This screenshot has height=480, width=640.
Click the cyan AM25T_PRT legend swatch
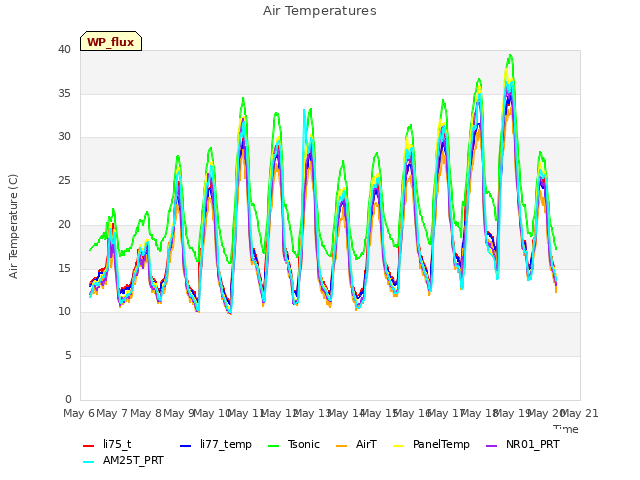(89, 462)
